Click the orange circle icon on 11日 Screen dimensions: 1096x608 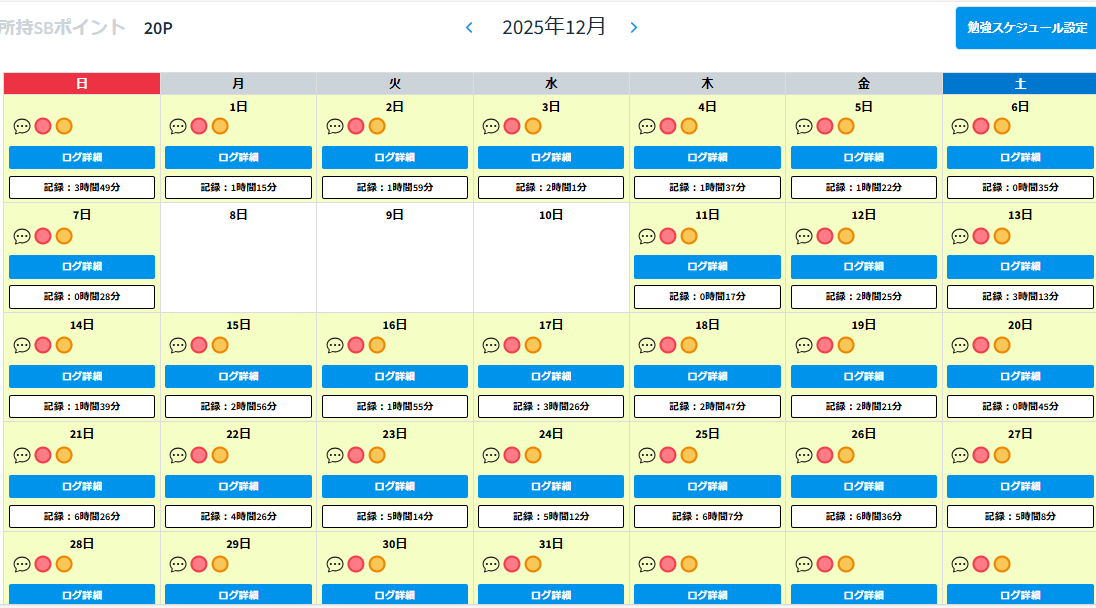pos(689,236)
